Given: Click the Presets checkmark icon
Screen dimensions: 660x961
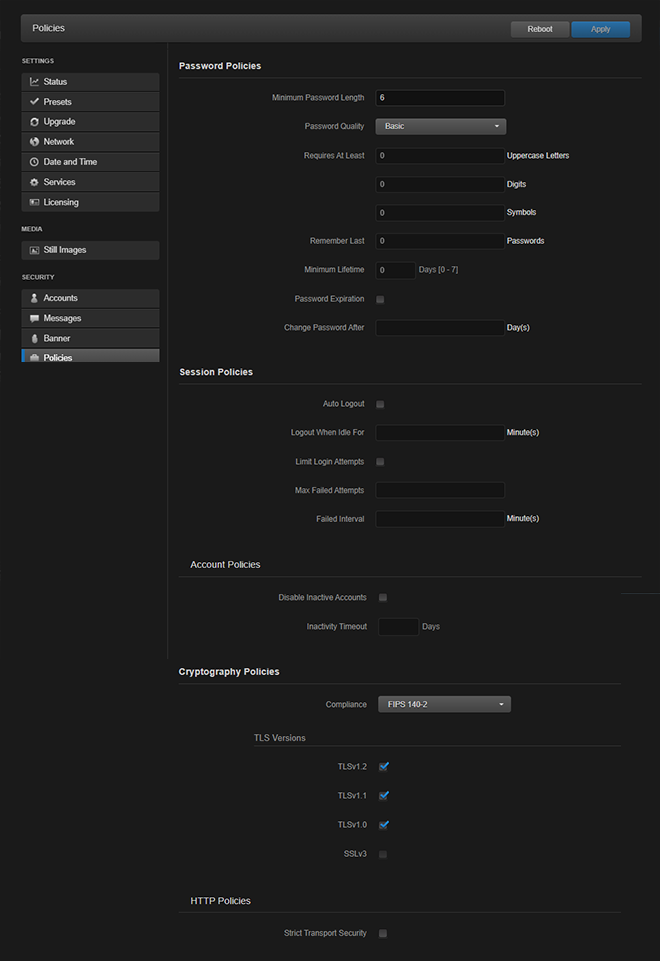Looking at the screenshot, I should pos(34,102).
